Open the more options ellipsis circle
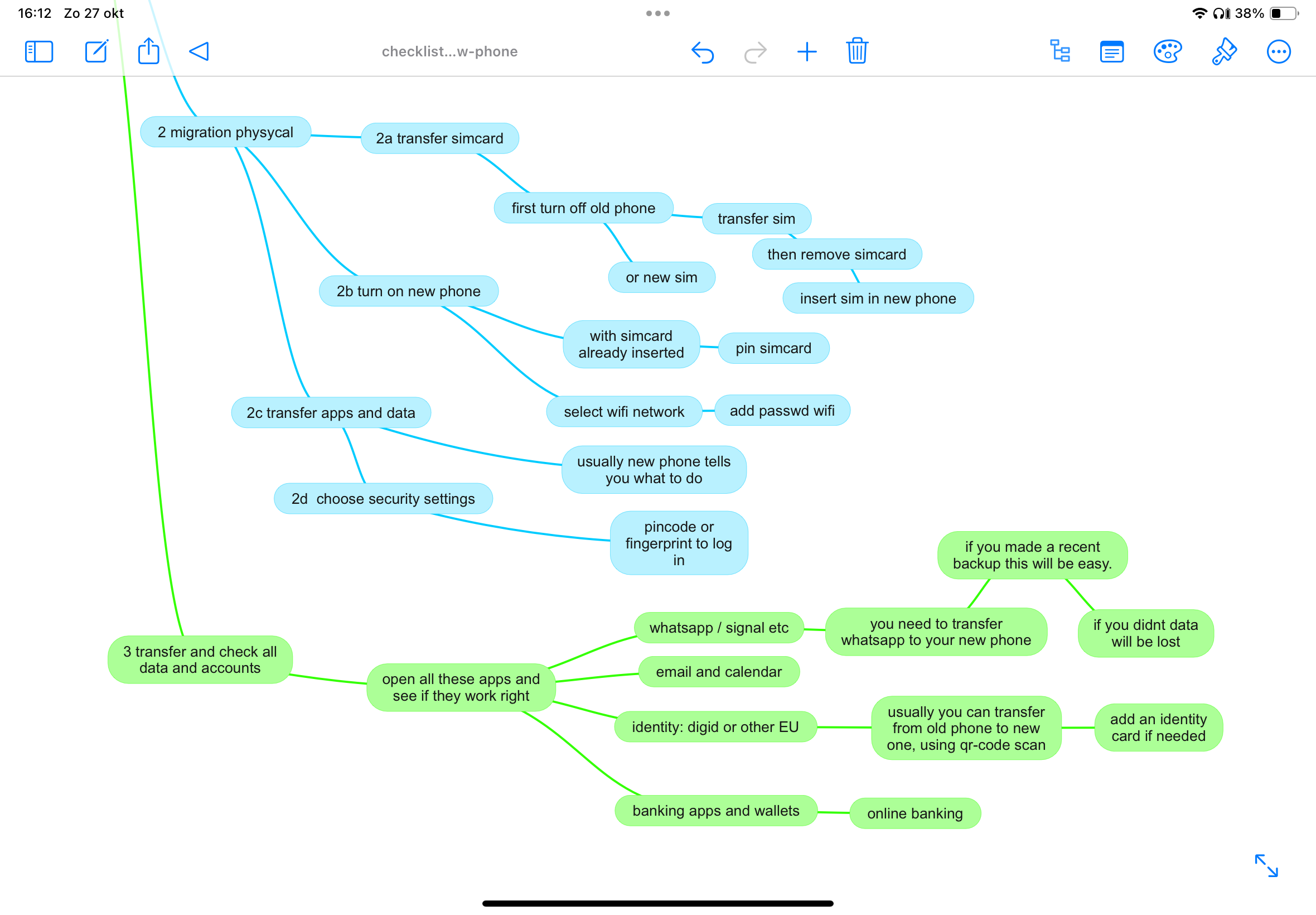Screen dimensions: 1316x915 [1278, 51]
